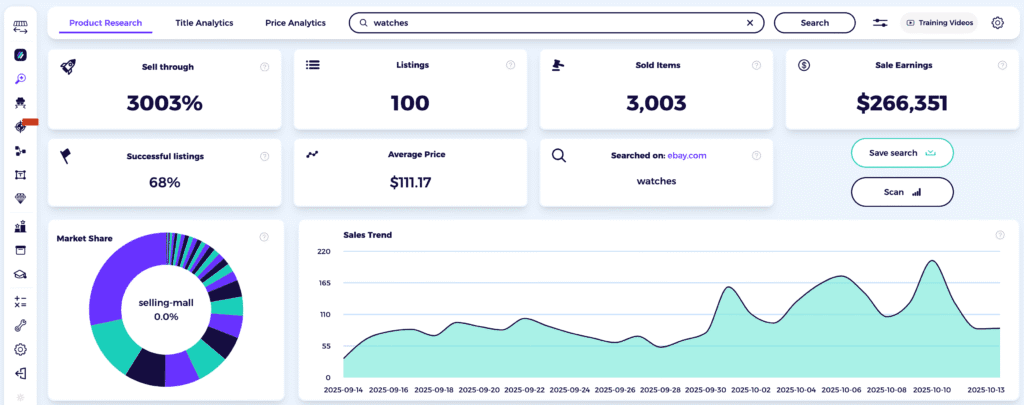Viewport: 1024px width, 405px height.
Task: Click the magnifier product research sidebar icon
Action: (x=20, y=78)
